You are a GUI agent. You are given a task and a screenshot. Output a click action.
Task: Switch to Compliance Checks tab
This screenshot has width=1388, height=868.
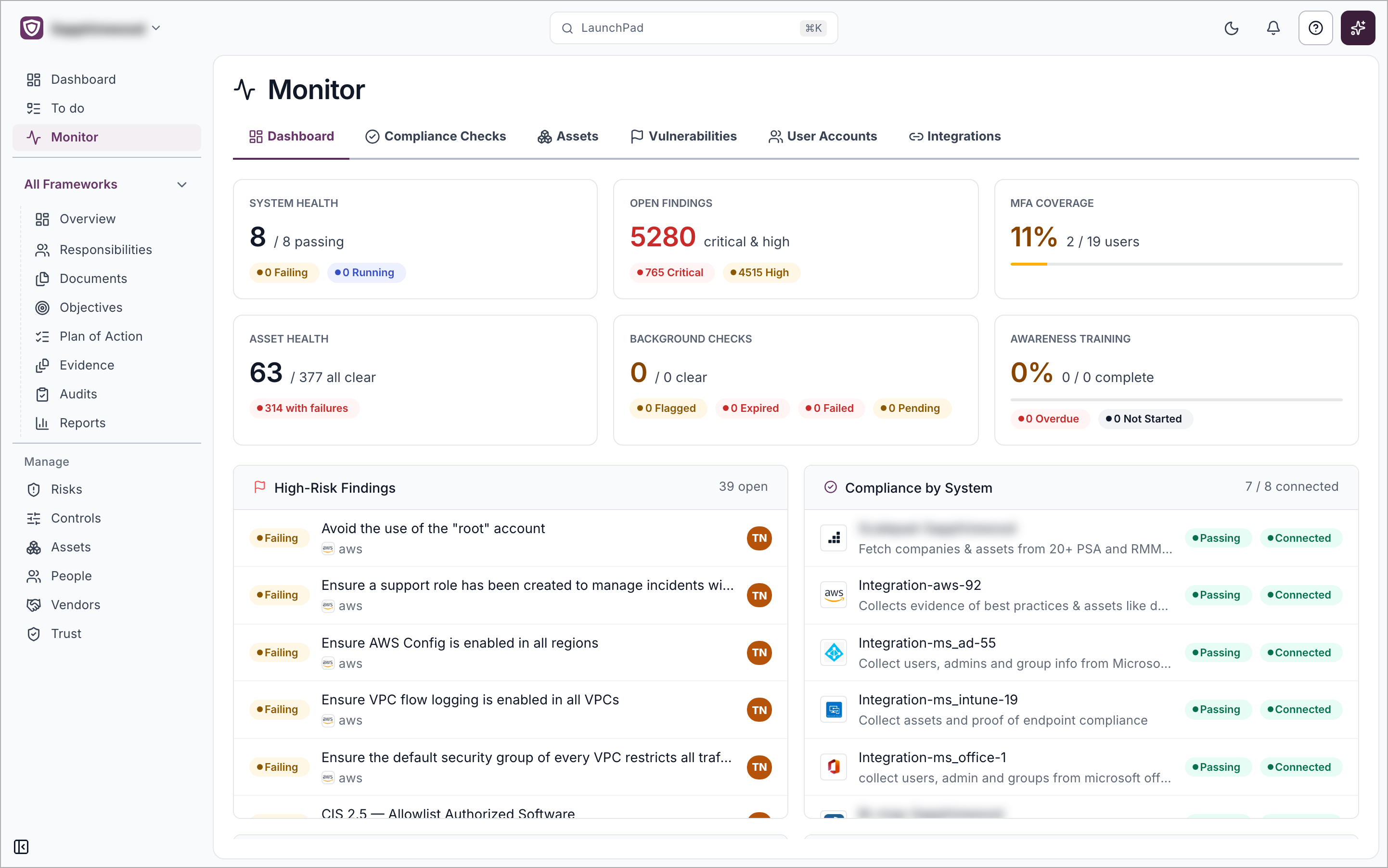436,136
